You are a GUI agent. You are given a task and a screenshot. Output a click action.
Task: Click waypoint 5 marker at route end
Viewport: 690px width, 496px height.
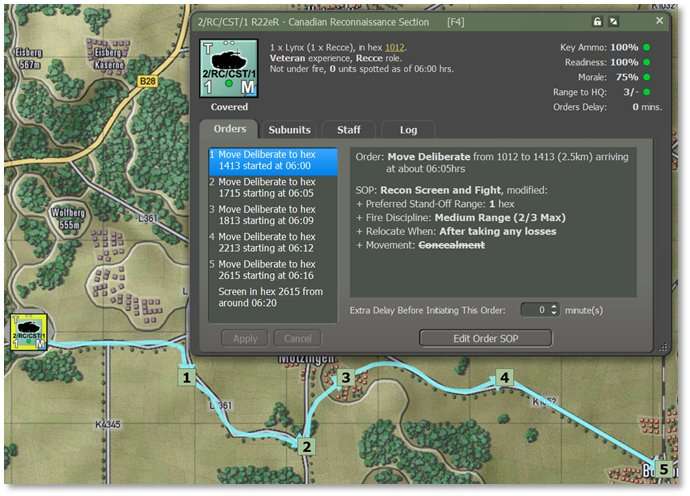coord(664,469)
